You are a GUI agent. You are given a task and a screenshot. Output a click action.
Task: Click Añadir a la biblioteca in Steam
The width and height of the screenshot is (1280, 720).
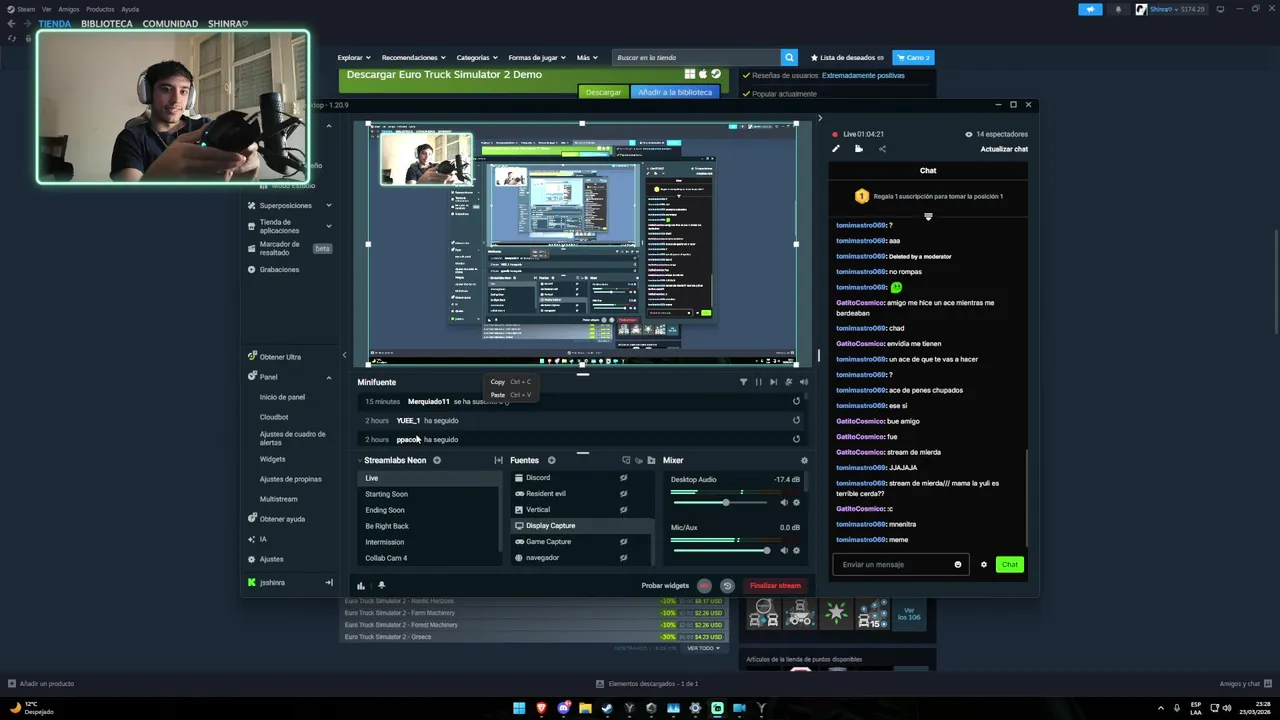click(x=675, y=92)
